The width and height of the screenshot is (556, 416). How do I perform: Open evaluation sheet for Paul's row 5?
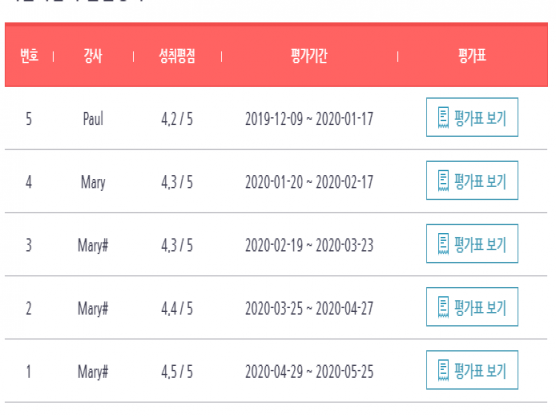[472, 117]
